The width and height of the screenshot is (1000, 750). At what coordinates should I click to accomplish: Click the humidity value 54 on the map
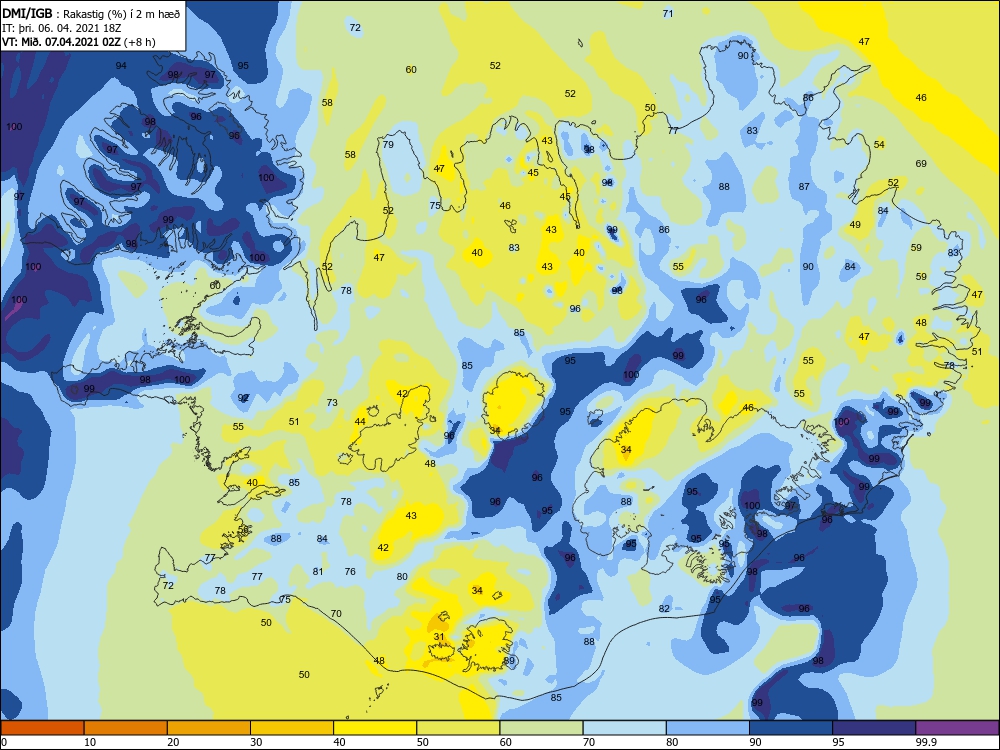[x=879, y=145]
